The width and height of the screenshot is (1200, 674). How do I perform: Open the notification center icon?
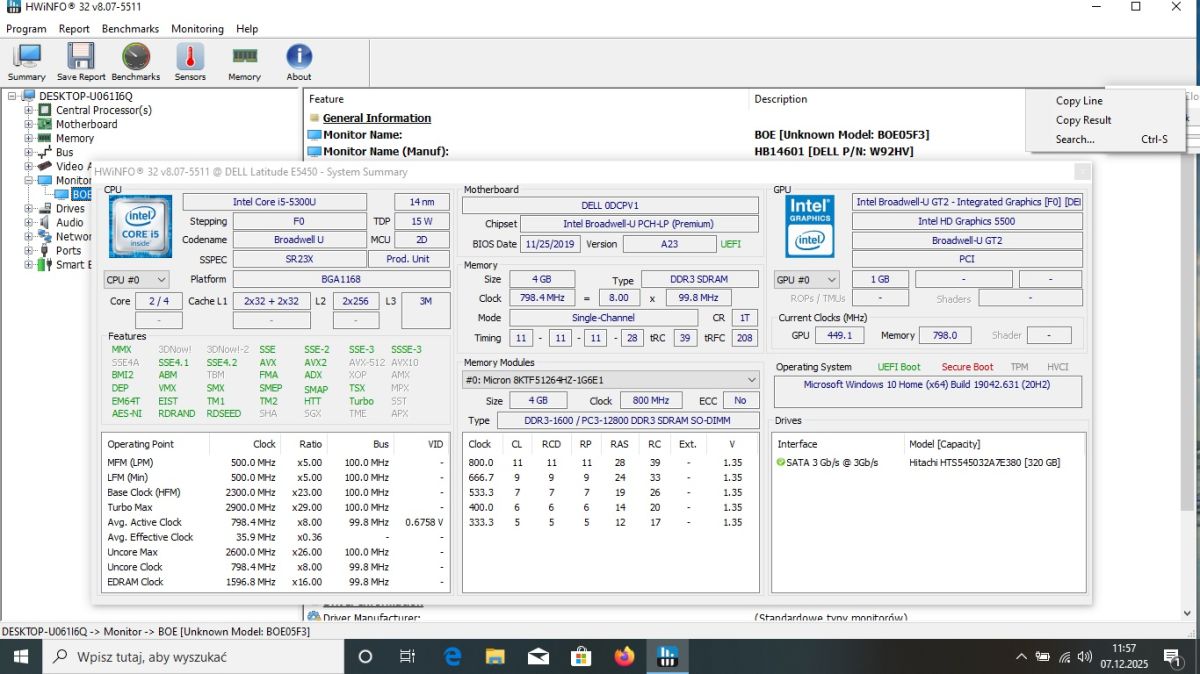tap(1171, 657)
